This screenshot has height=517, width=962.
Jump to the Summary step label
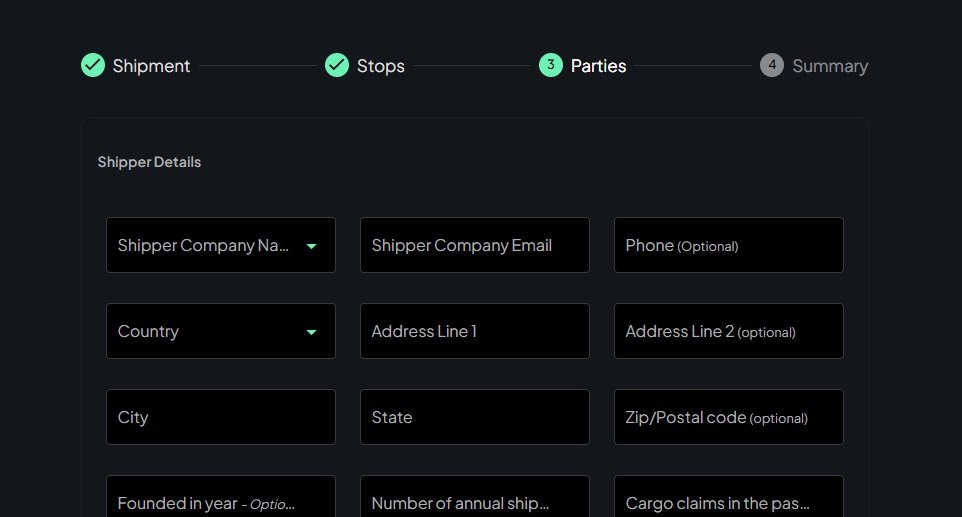tap(830, 66)
